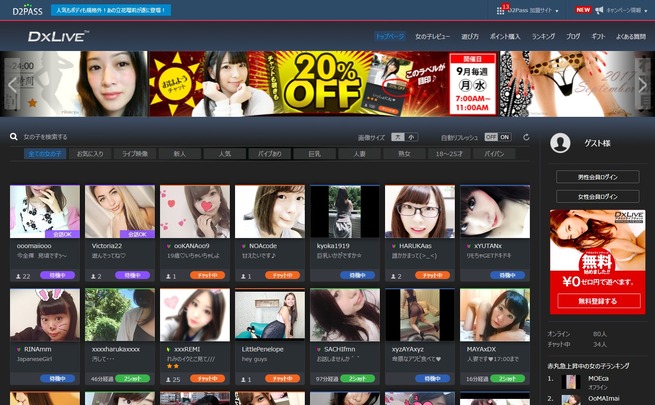Click xyzAYAxyz name text
The width and height of the screenshot is (655, 405).
pos(408,349)
